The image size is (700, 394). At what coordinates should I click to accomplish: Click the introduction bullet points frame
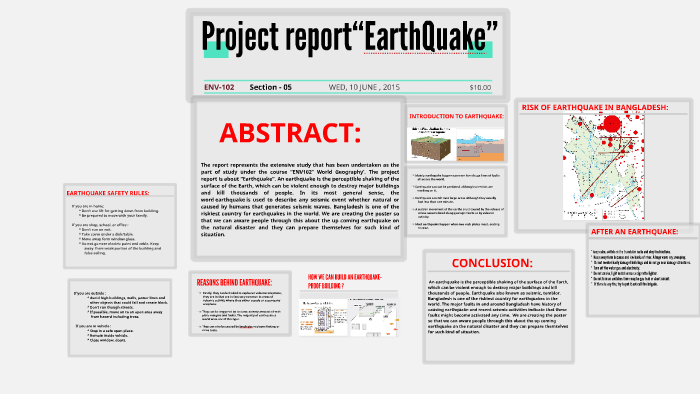coord(456,201)
